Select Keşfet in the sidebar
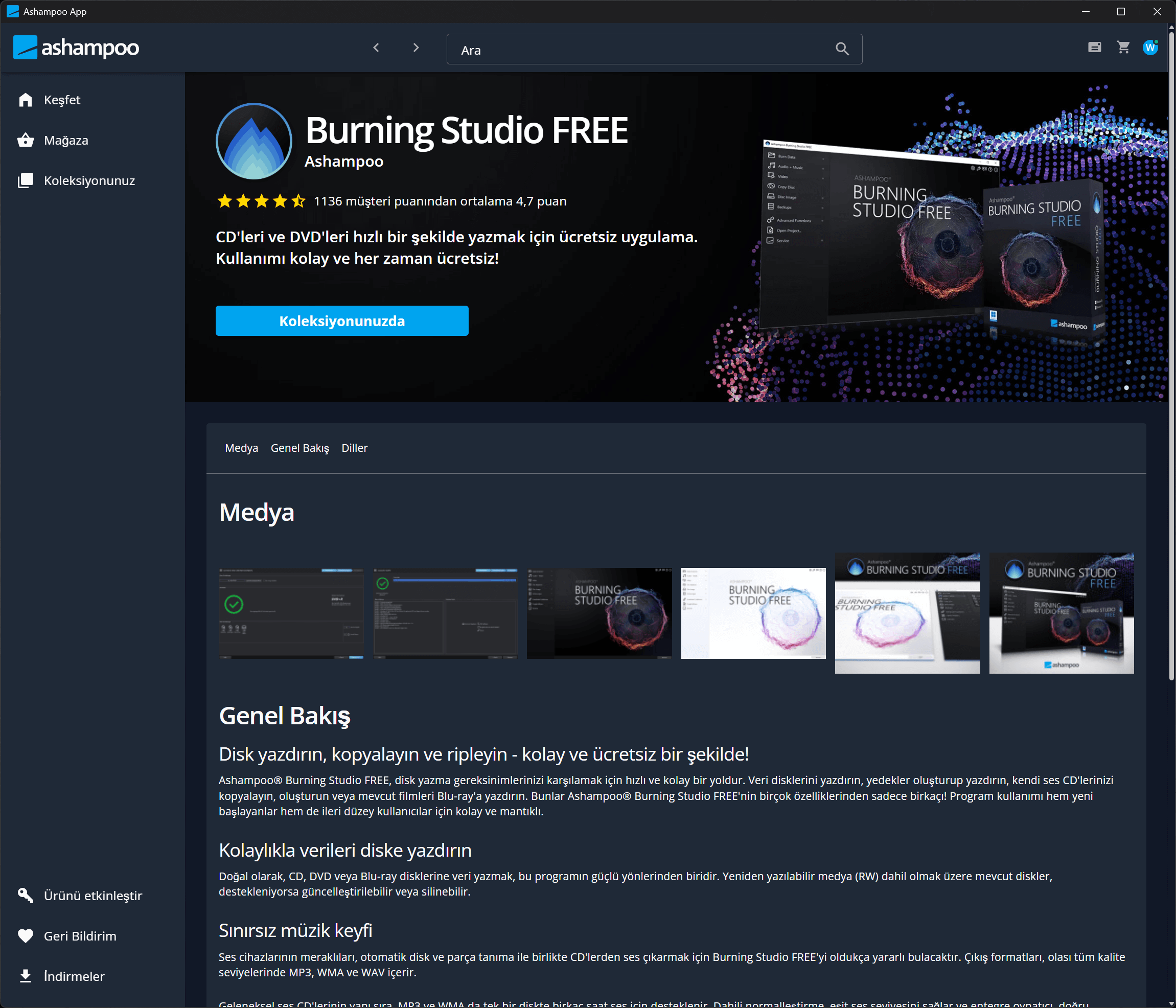The width and height of the screenshot is (1176, 1008). click(x=92, y=100)
